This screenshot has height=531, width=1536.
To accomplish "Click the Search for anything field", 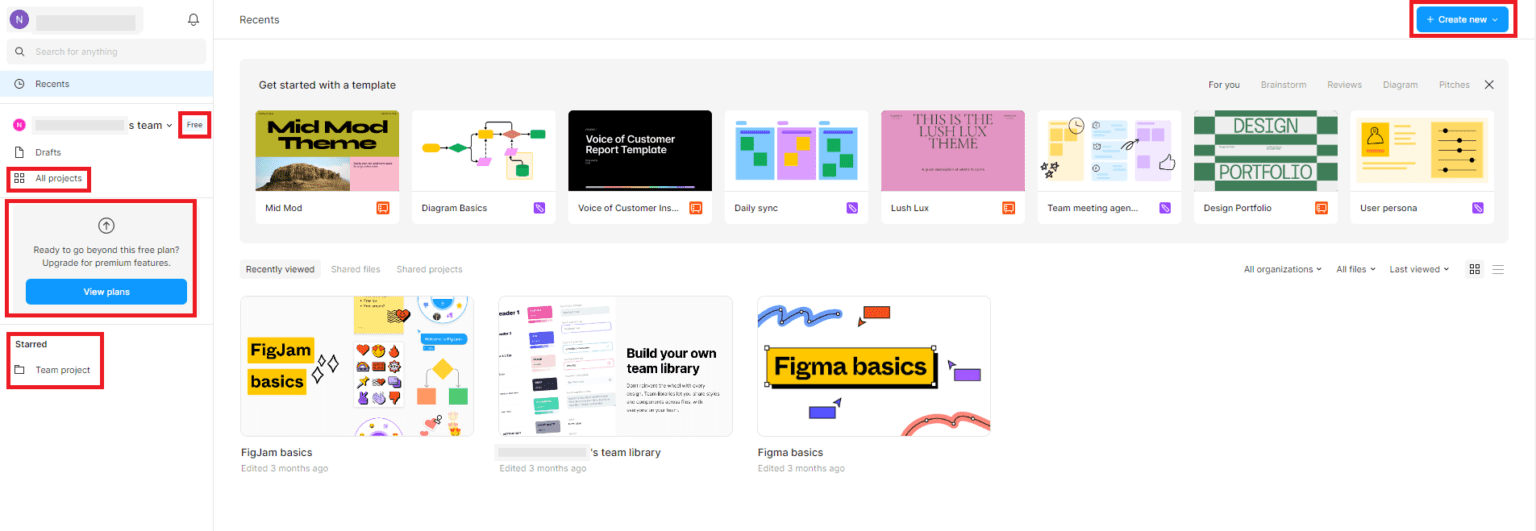I will 106,52.
